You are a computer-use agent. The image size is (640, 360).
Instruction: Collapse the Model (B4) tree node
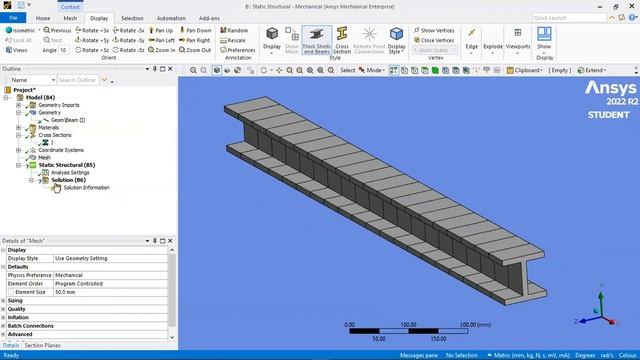(6, 98)
